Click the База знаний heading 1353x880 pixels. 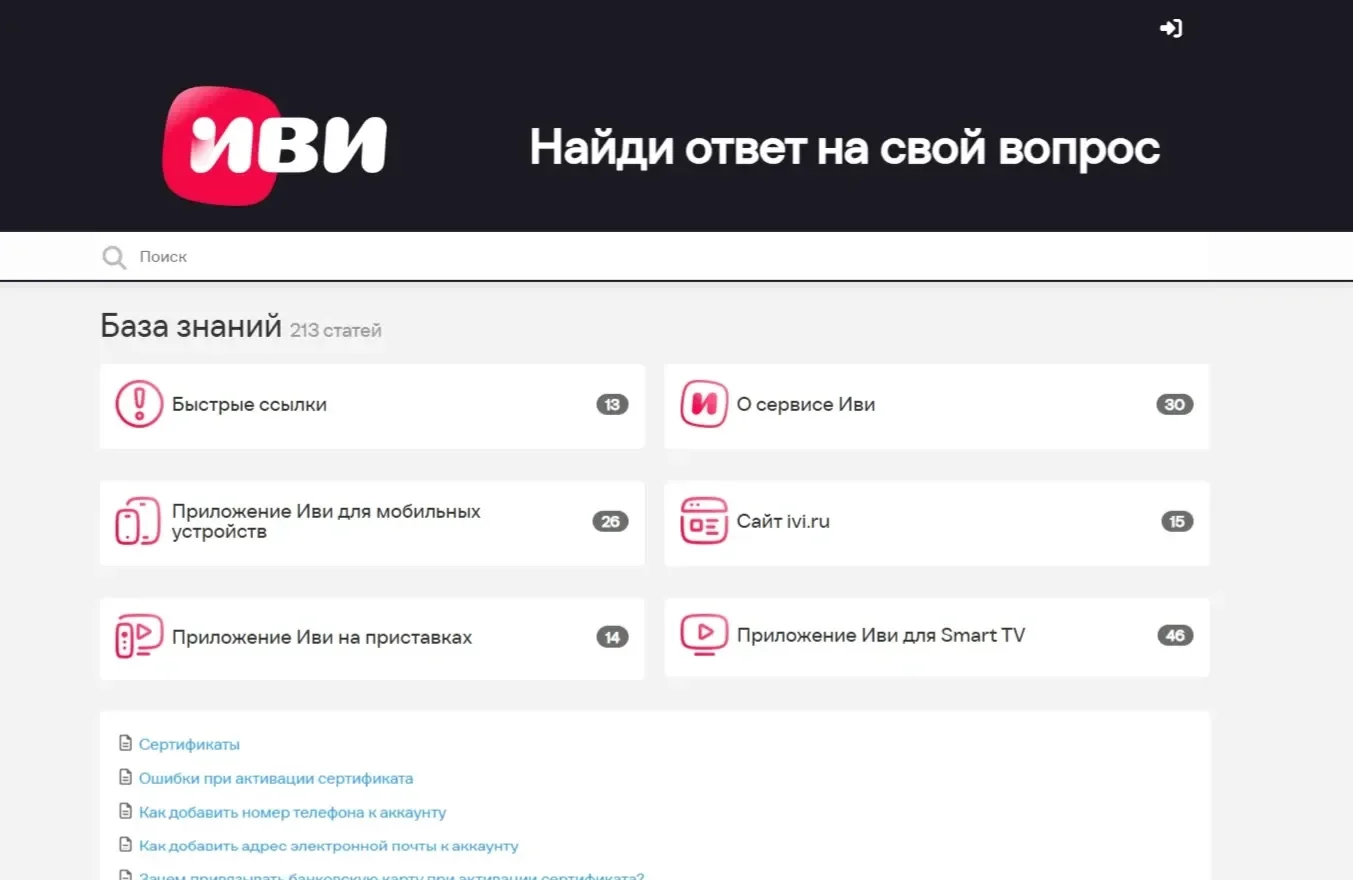pyautogui.click(x=191, y=326)
